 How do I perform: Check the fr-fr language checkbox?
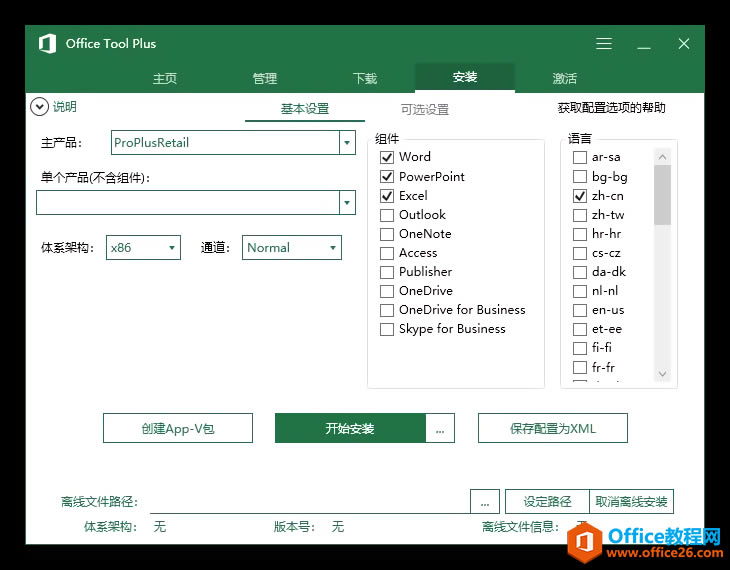(580, 367)
